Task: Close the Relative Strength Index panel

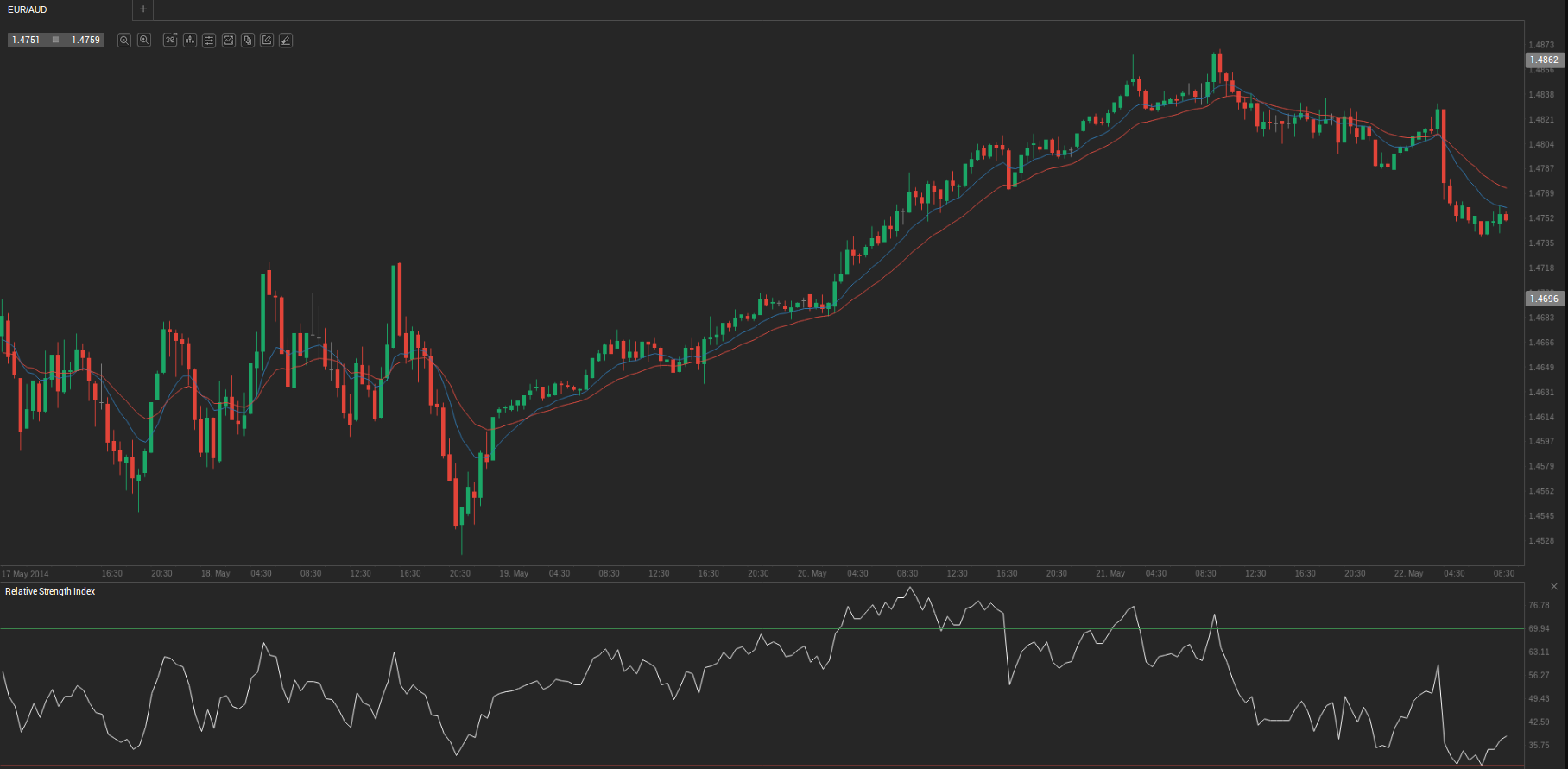Action: (1554, 587)
